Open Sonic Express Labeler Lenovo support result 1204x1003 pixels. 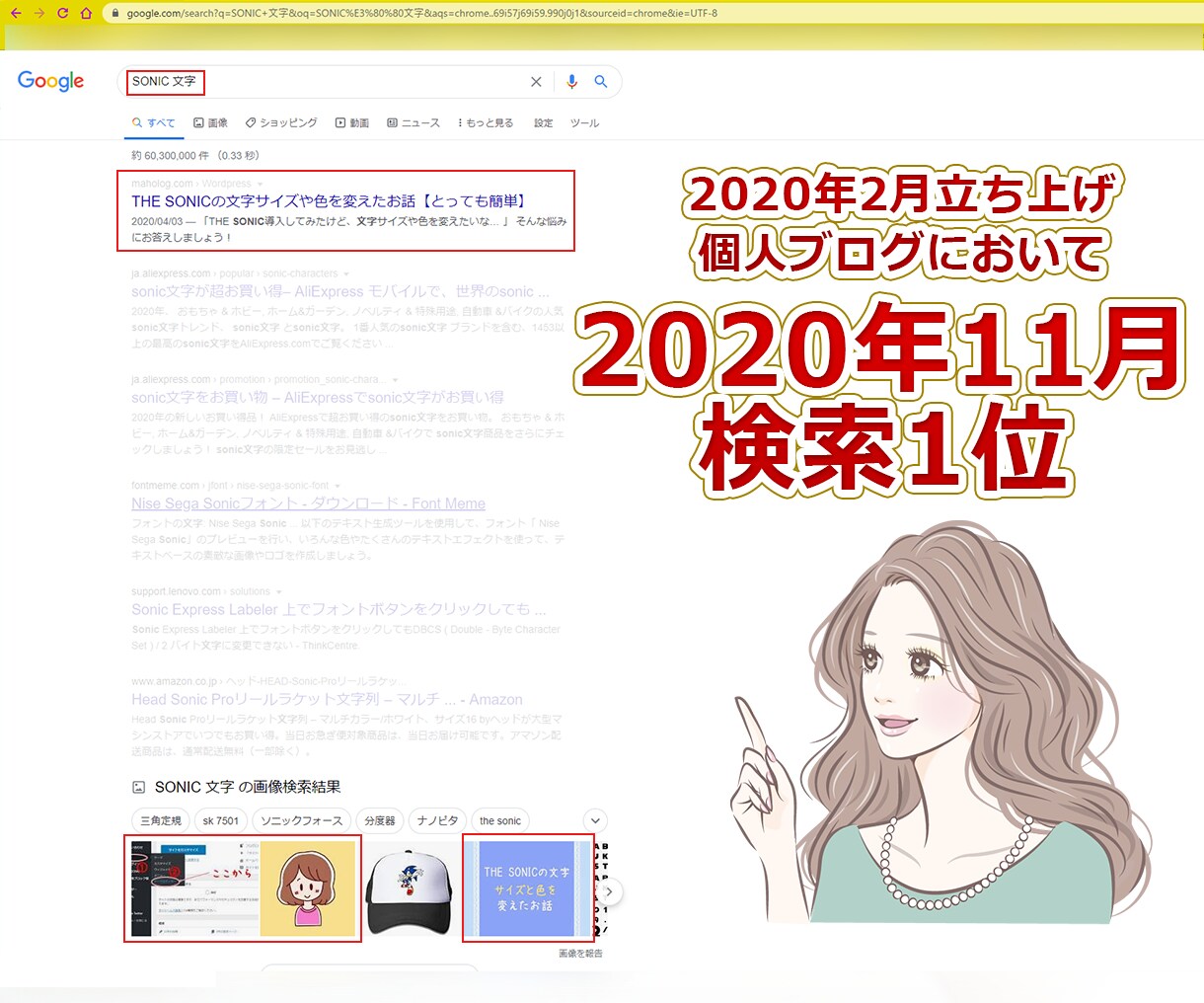(x=339, y=610)
